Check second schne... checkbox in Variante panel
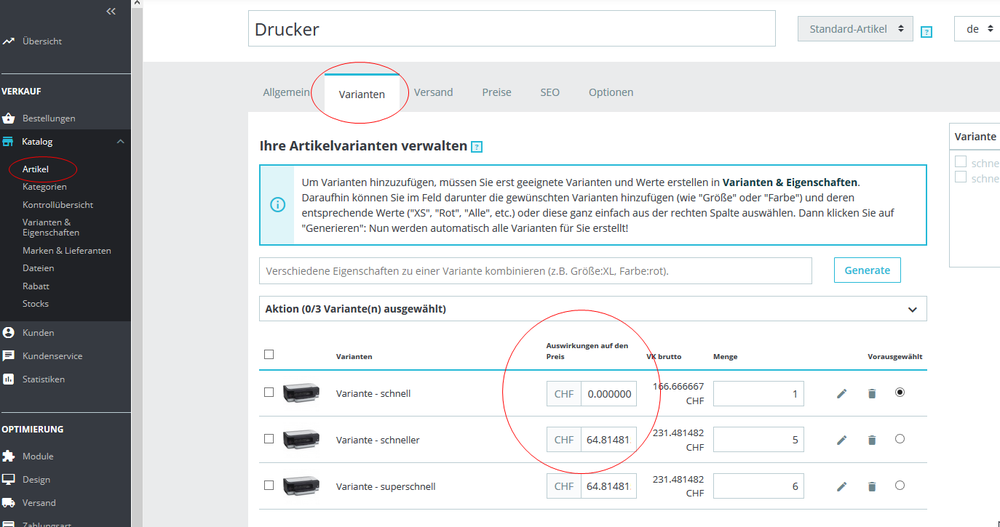Screen dimensions: 1000x527 pos(960,177)
